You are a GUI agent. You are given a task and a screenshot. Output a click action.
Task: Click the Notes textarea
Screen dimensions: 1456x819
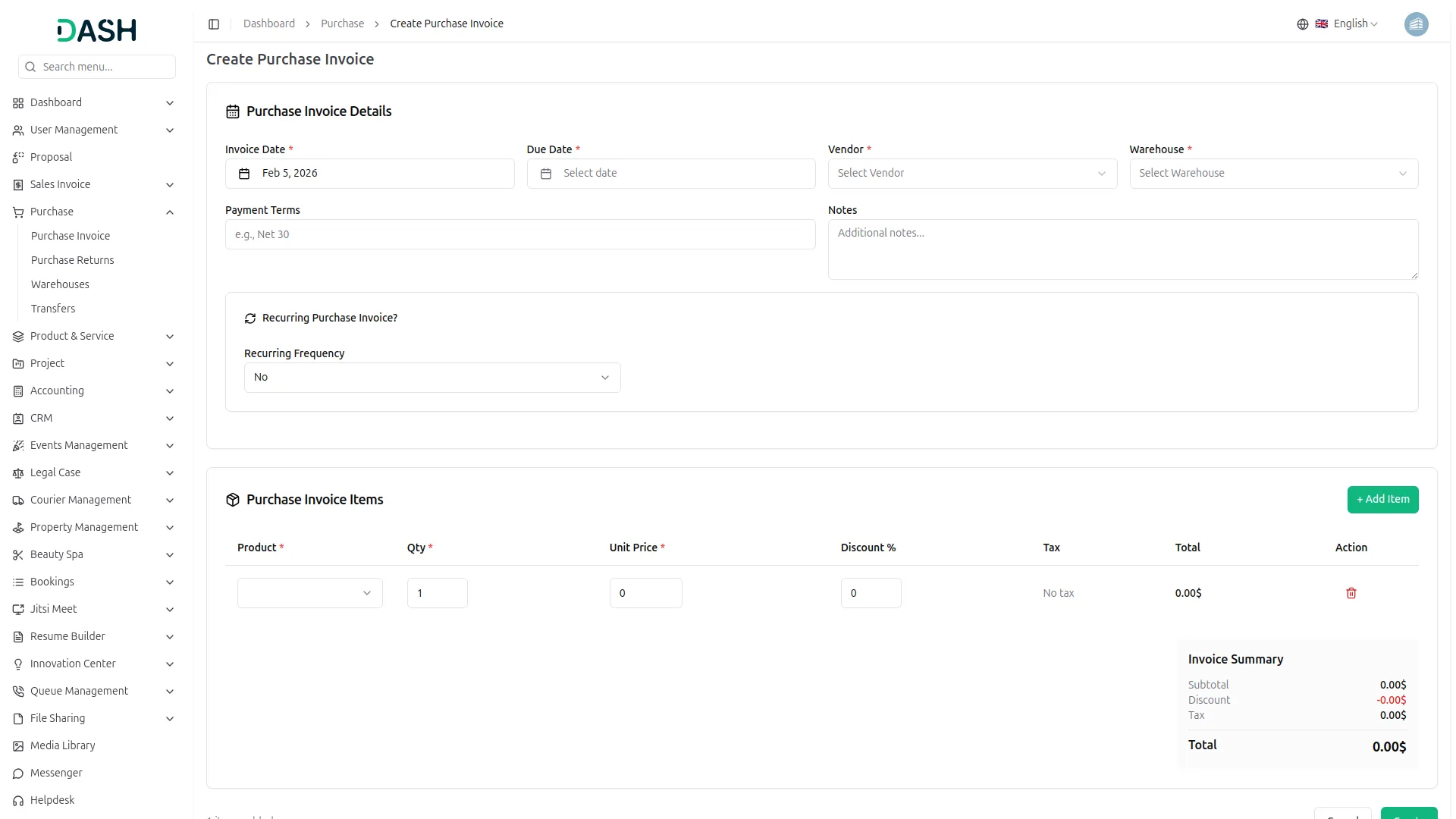click(1123, 249)
